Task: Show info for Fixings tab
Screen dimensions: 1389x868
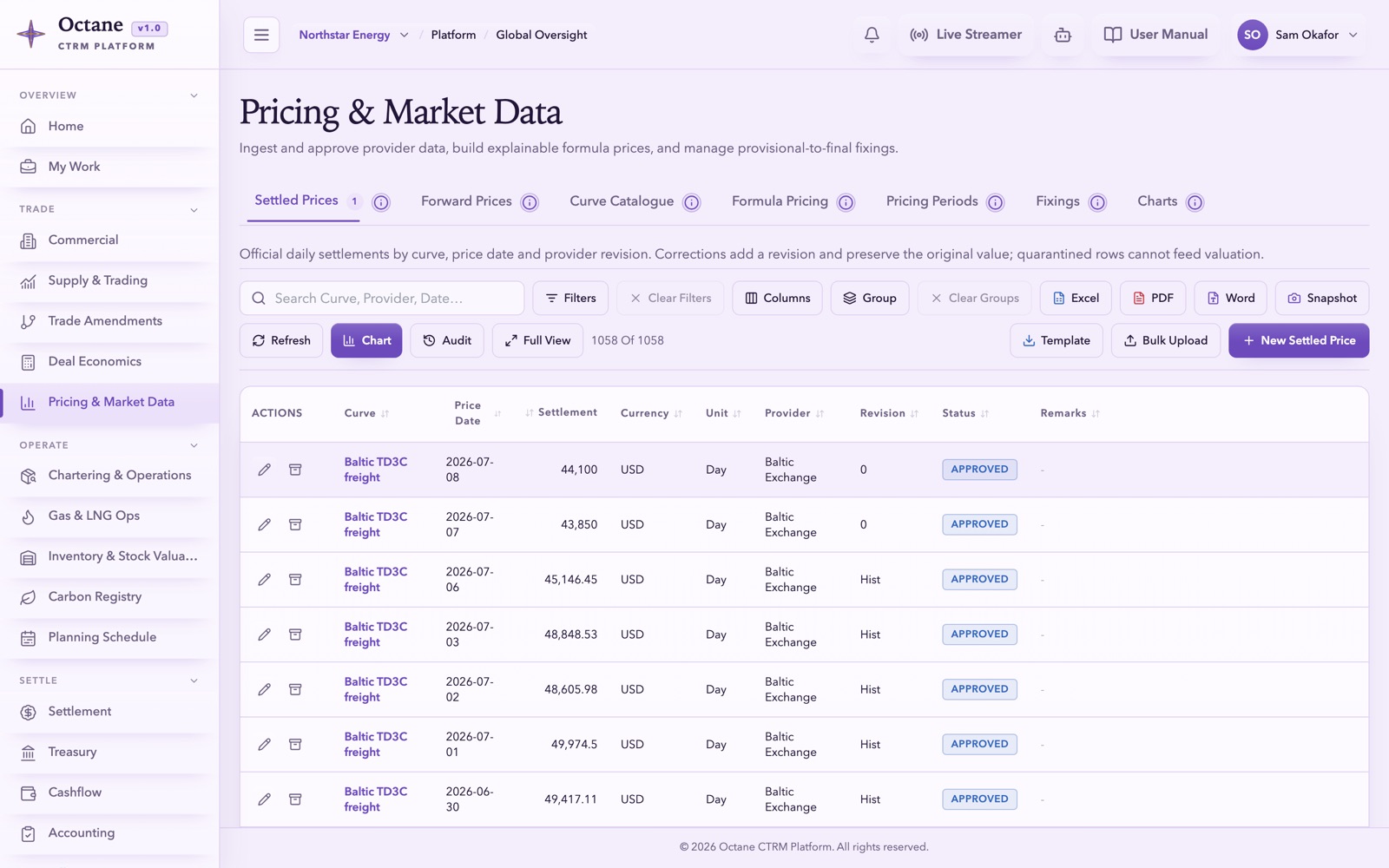Action: click(x=1097, y=202)
